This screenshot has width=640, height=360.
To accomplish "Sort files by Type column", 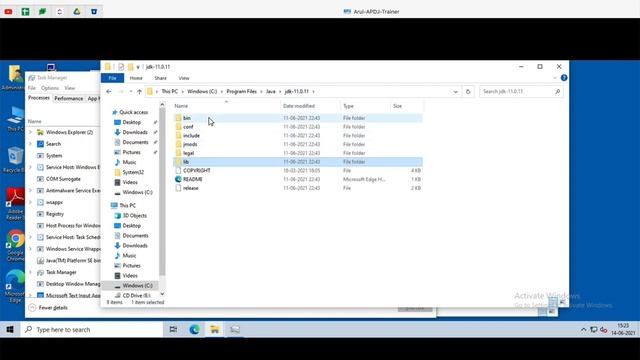I will point(365,106).
